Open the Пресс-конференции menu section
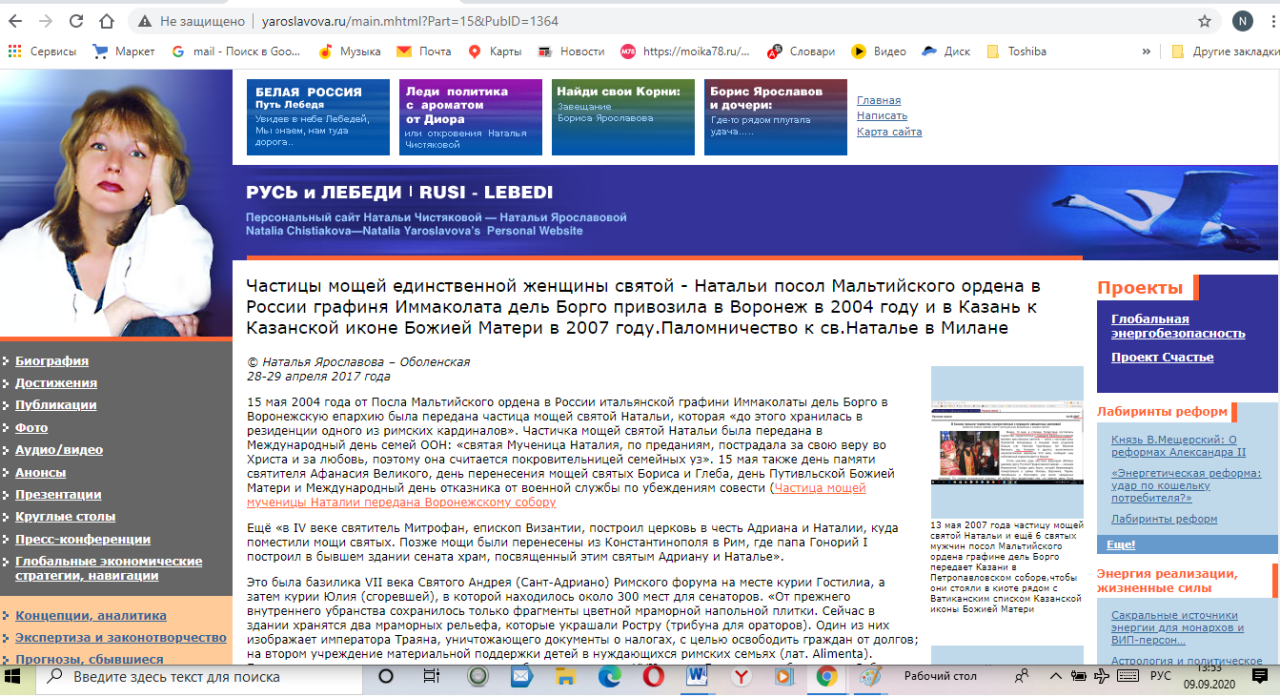The image size is (1280, 697). [x=83, y=539]
